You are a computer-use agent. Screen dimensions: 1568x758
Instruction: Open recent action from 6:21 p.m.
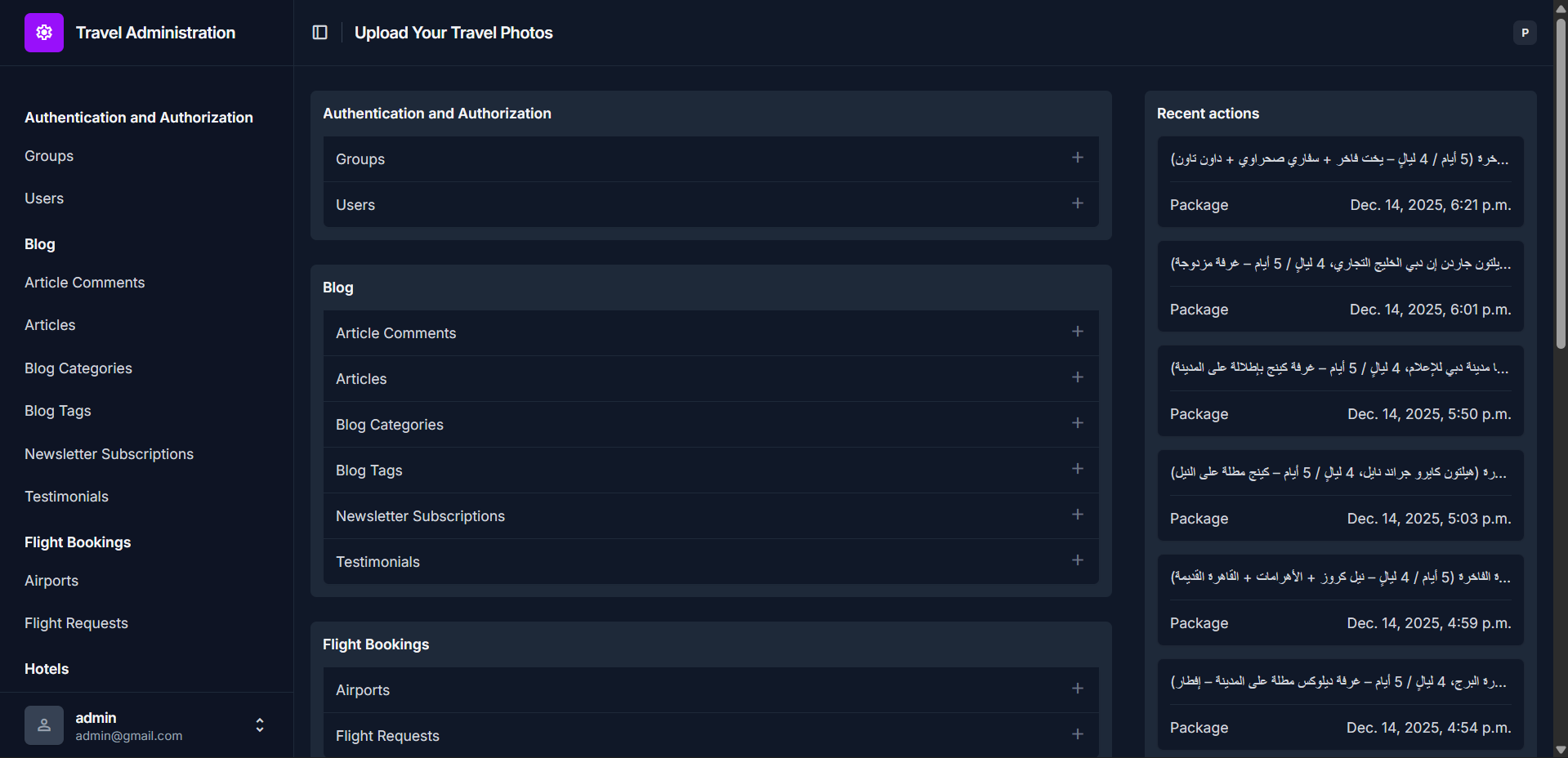[1340, 159]
